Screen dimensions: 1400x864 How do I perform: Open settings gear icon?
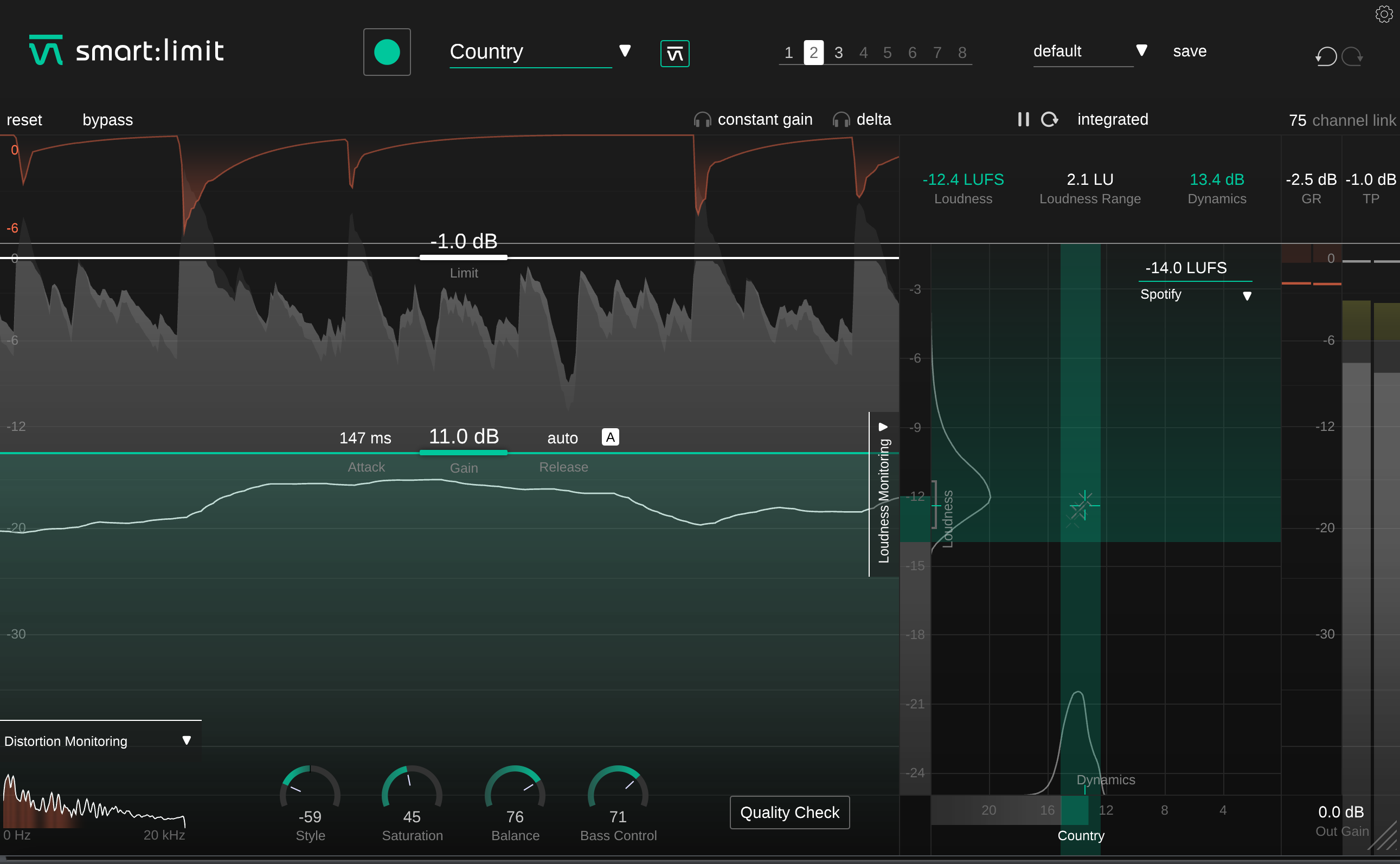tap(1383, 14)
